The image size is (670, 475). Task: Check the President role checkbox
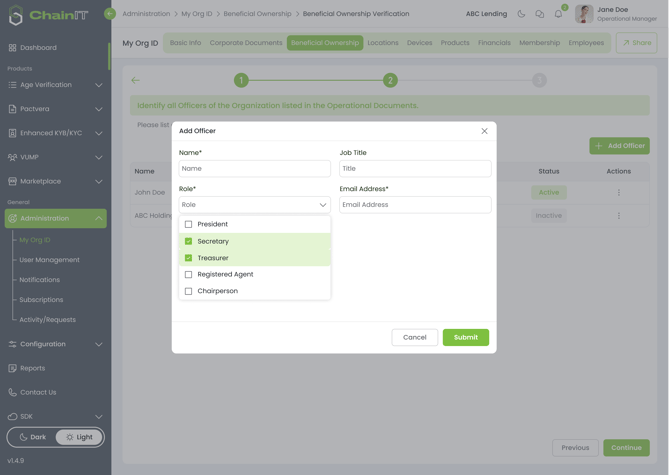tap(188, 224)
